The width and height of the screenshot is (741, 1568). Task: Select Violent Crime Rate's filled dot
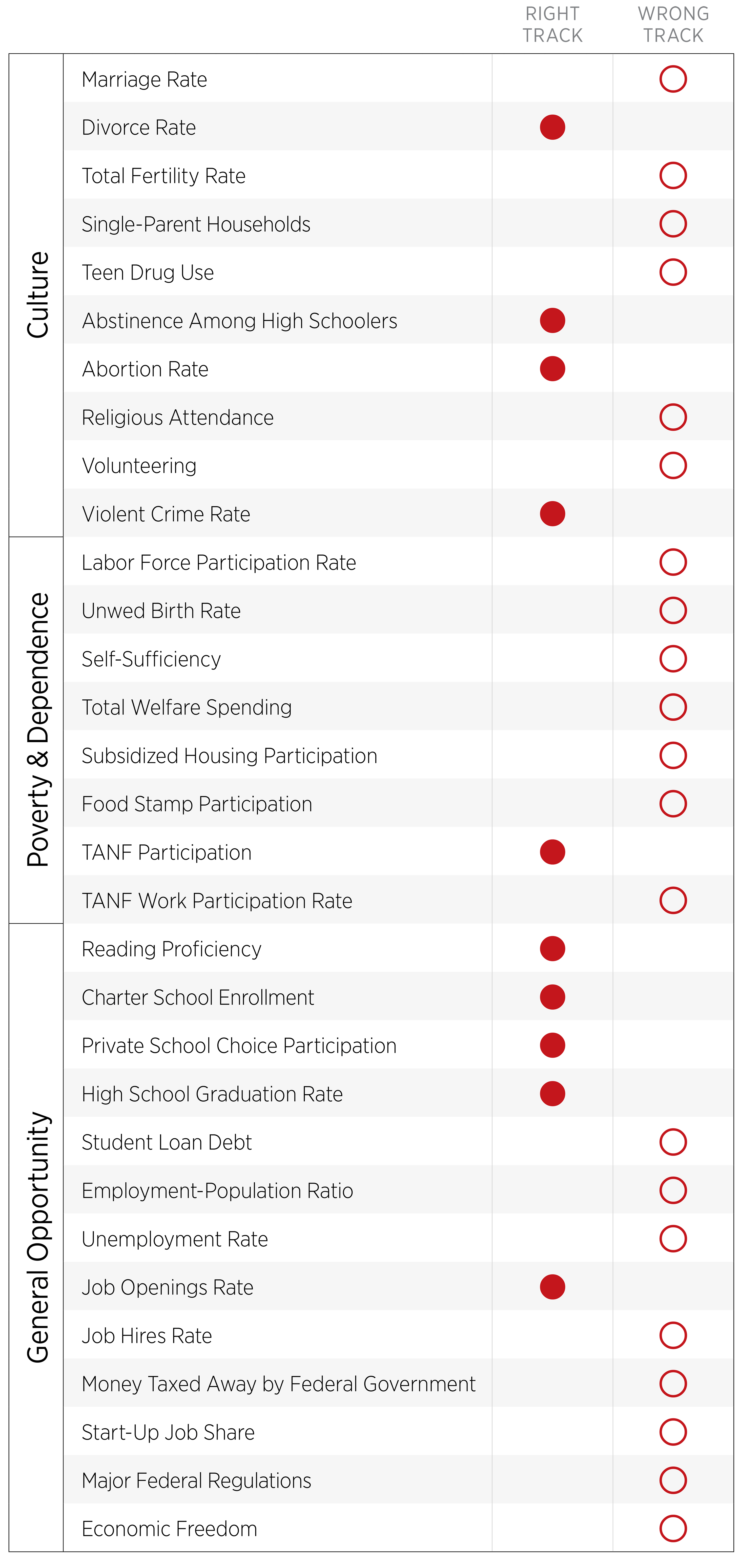[552, 514]
